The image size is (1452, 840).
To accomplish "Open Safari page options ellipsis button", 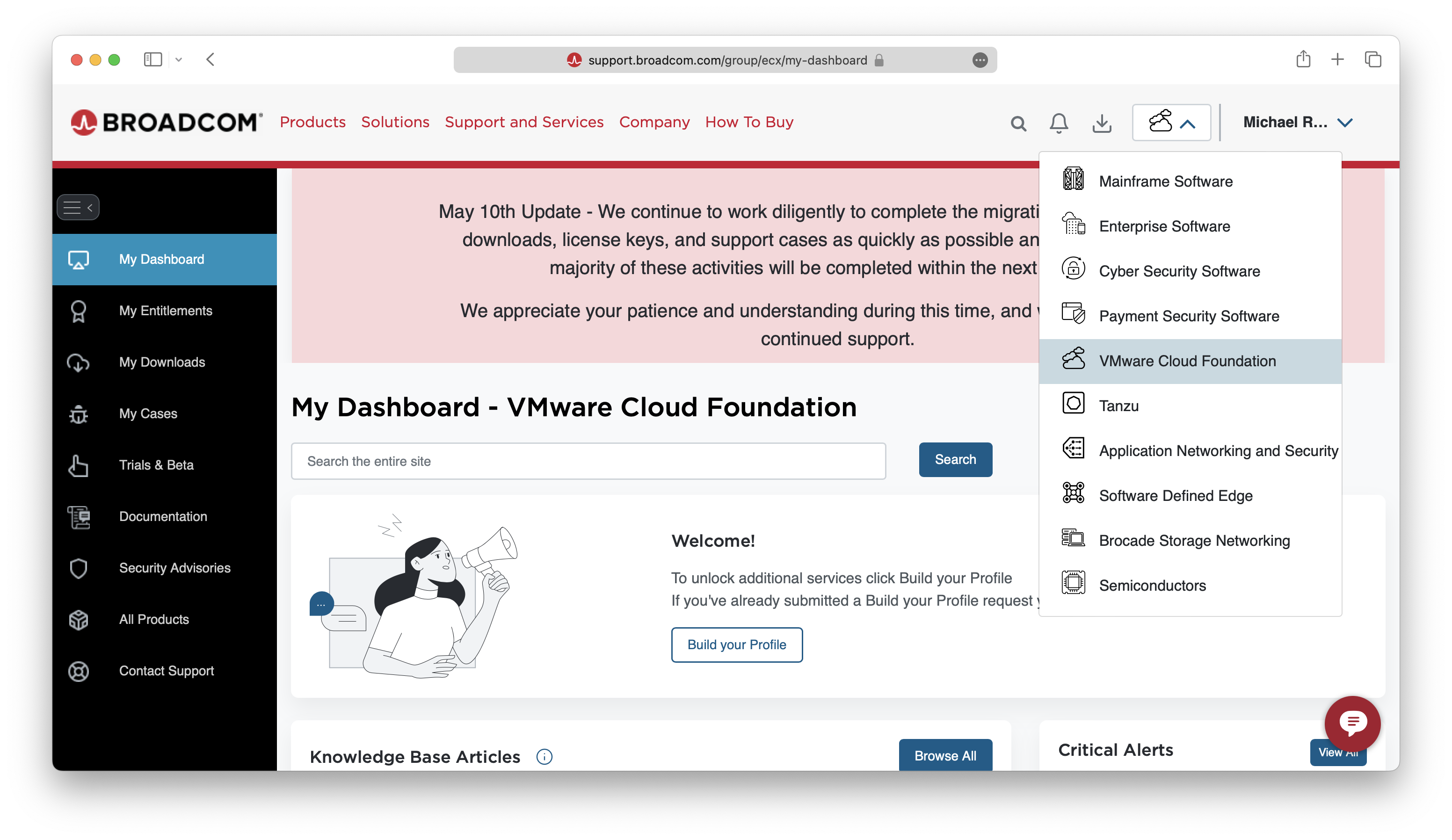I will pyautogui.click(x=980, y=60).
